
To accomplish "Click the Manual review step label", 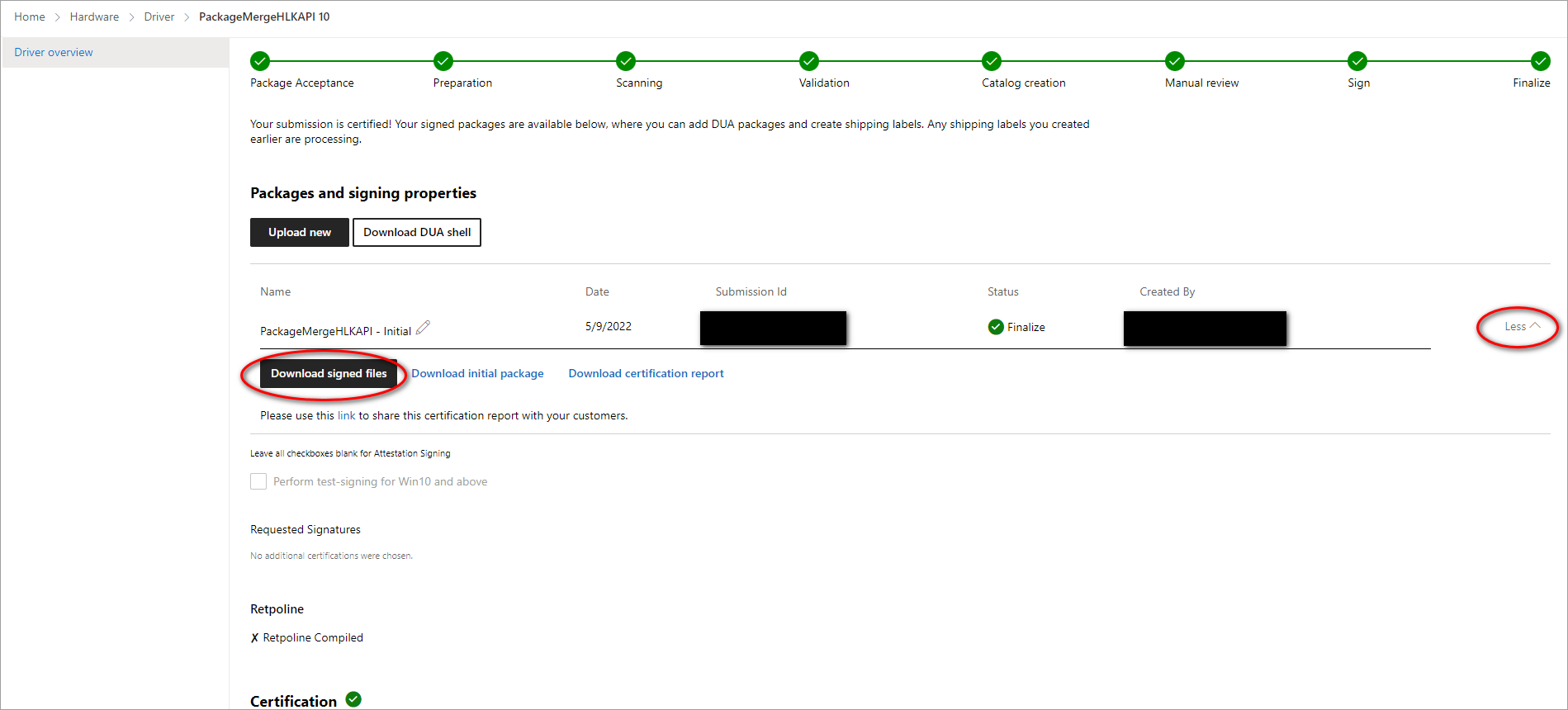I will point(1202,83).
